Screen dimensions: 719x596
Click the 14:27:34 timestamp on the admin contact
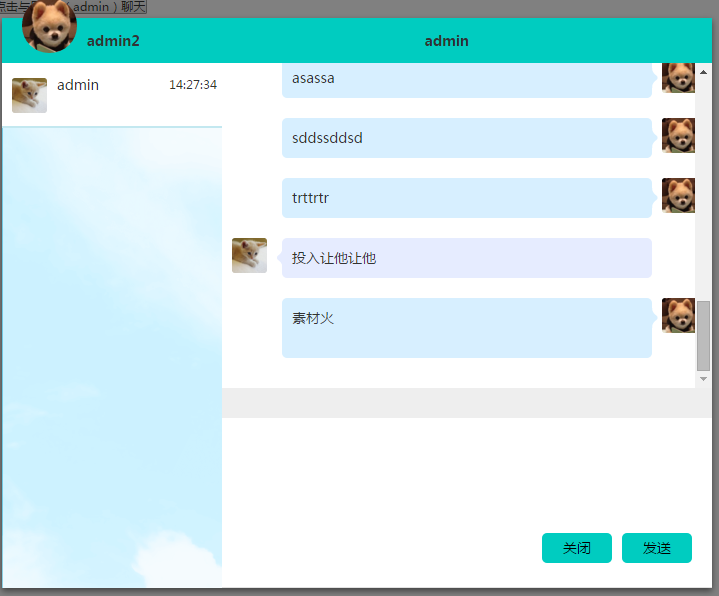tap(193, 85)
